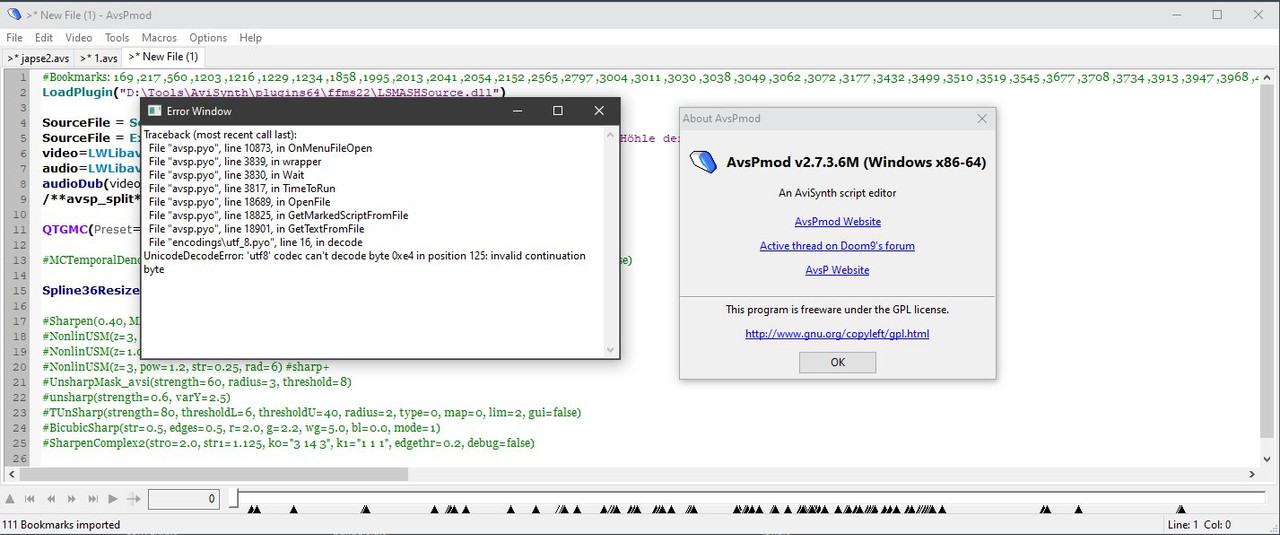This screenshot has height=535, width=1280.
Task: Open the File menu
Action: point(14,38)
